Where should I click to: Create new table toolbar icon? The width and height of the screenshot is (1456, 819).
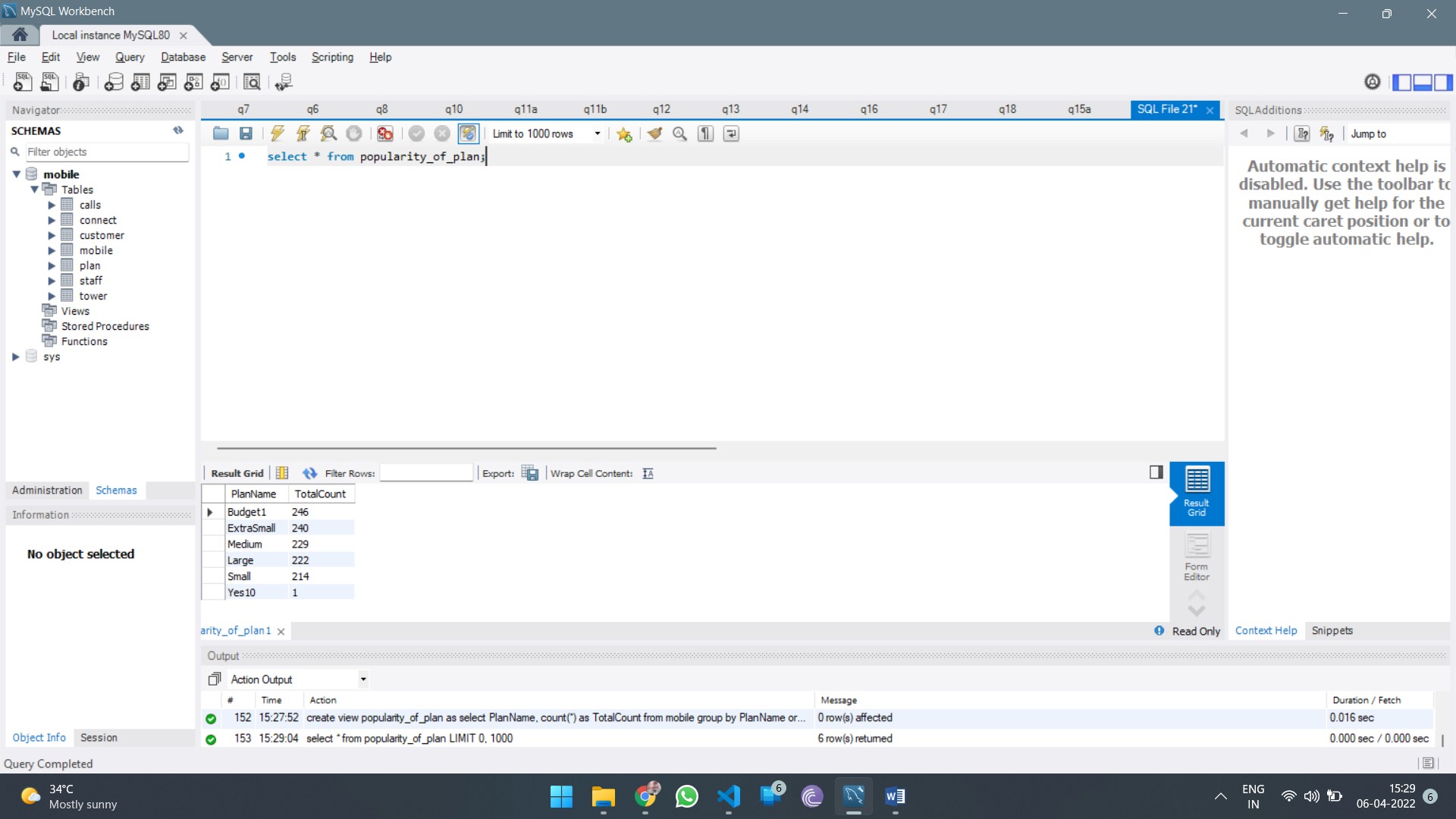[x=140, y=82]
